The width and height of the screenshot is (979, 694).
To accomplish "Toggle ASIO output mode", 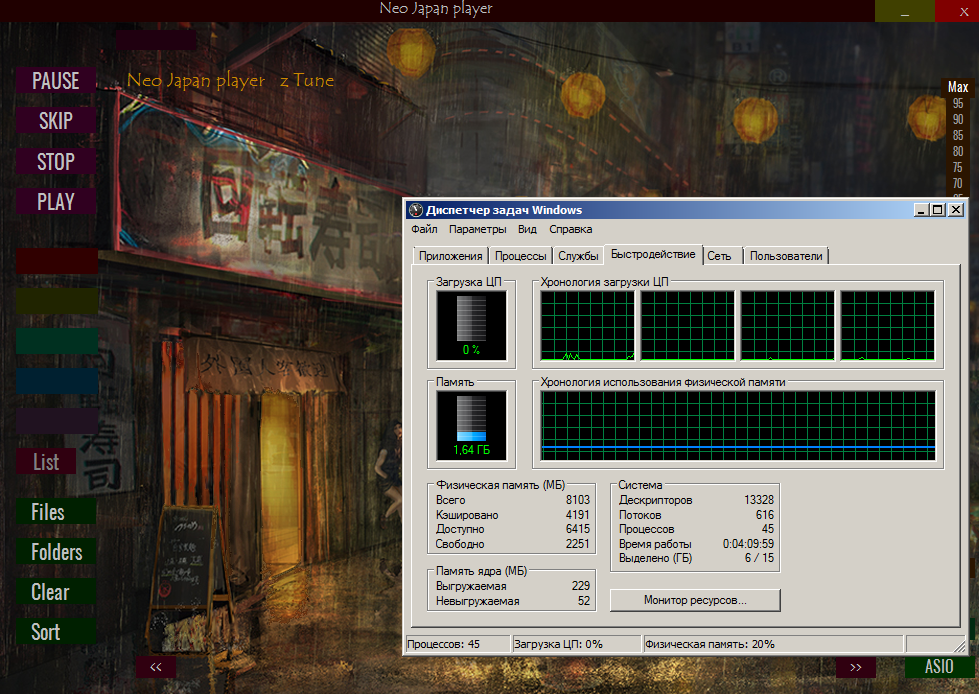I will pyautogui.click(x=939, y=667).
